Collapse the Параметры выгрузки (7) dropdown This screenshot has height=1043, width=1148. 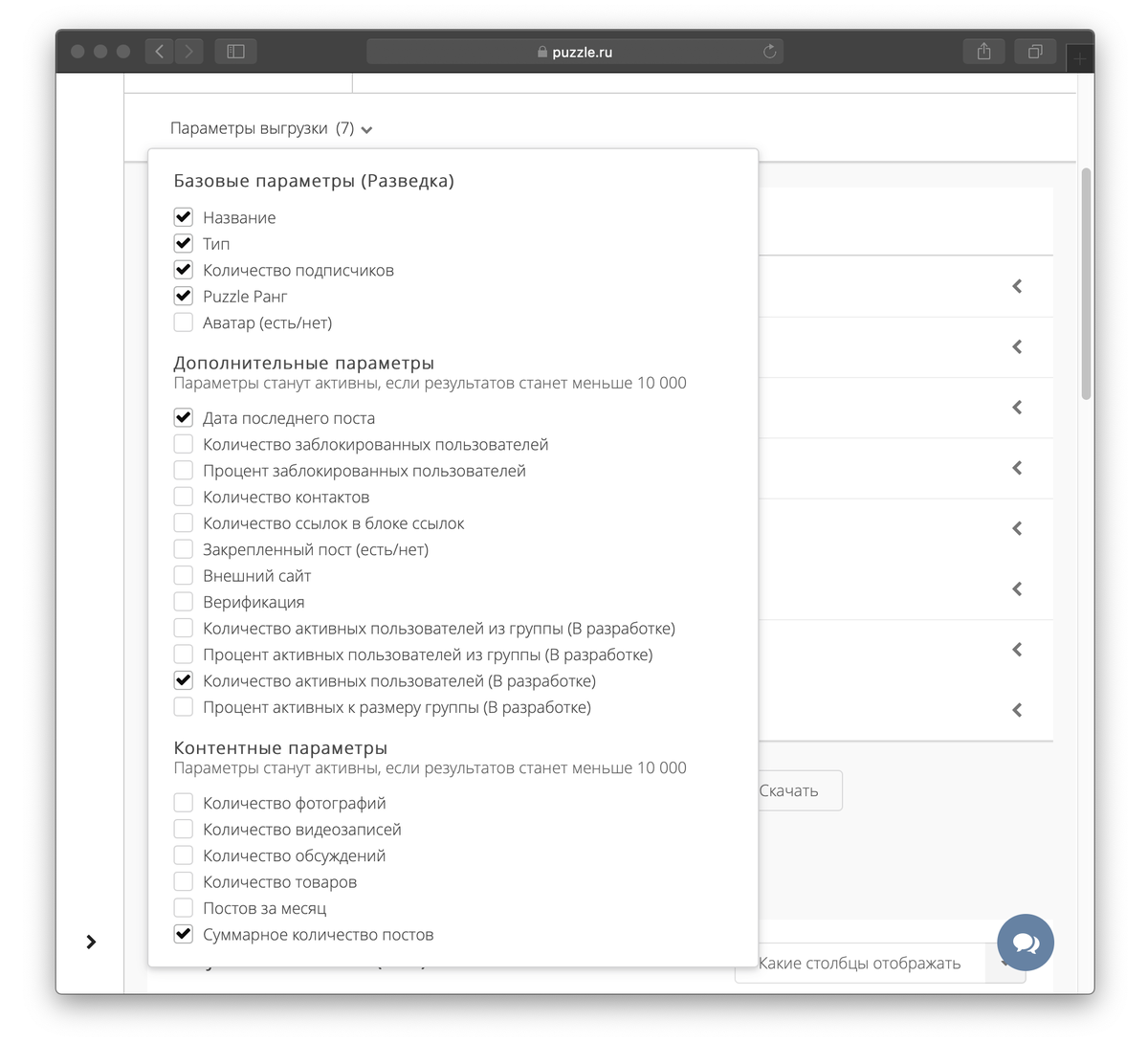point(272,128)
